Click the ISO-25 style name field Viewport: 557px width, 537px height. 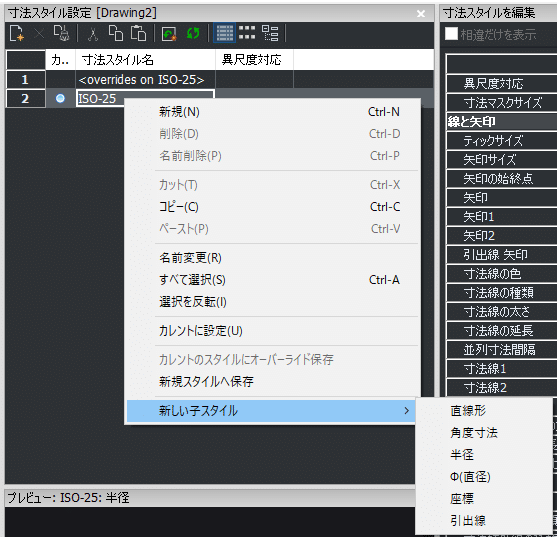coord(145,98)
